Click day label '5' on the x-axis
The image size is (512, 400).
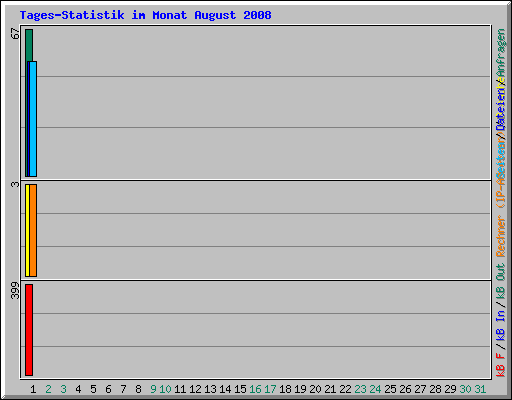93,389
